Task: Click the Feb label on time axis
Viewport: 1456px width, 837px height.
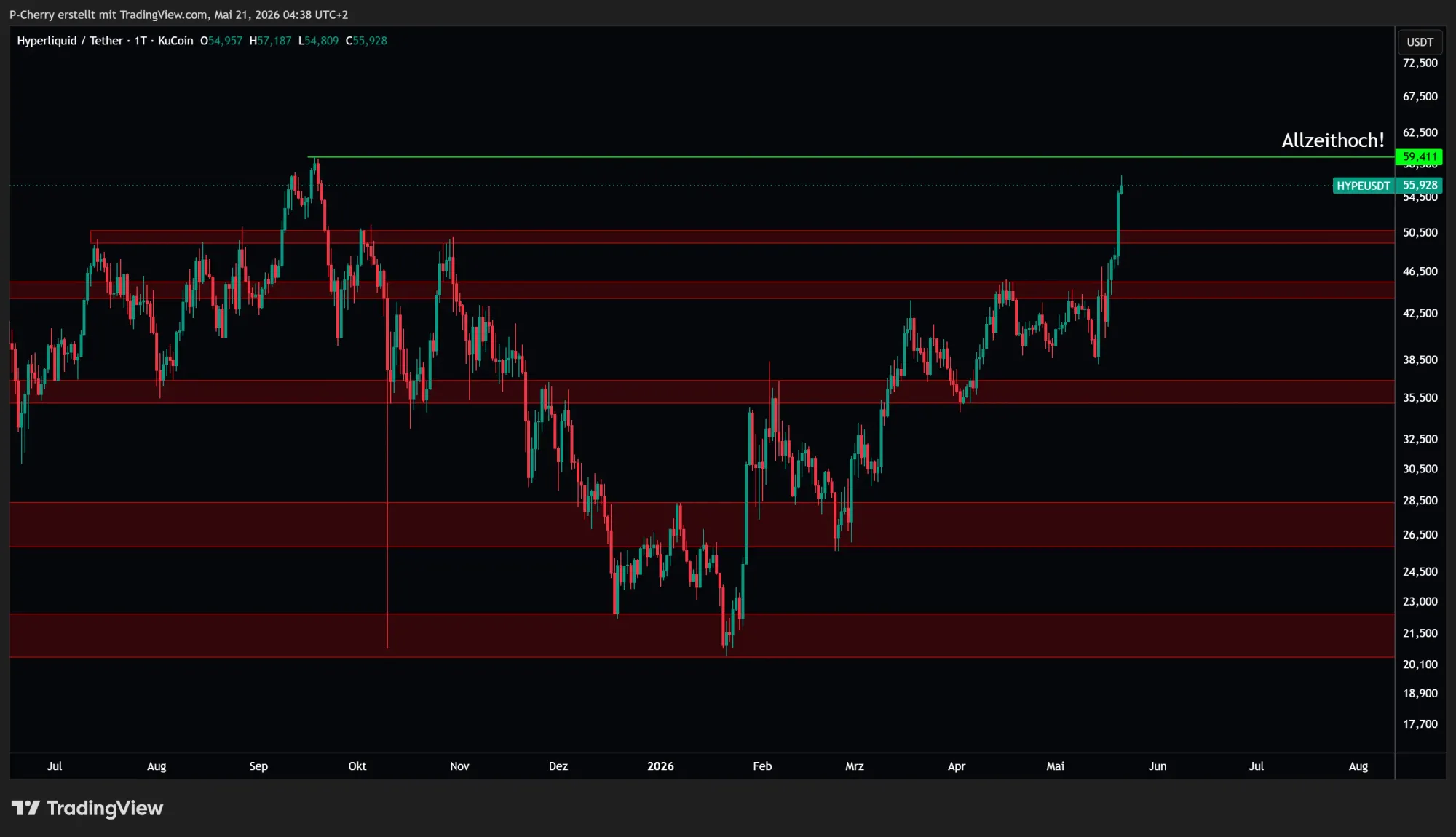Action: [x=762, y=766]
